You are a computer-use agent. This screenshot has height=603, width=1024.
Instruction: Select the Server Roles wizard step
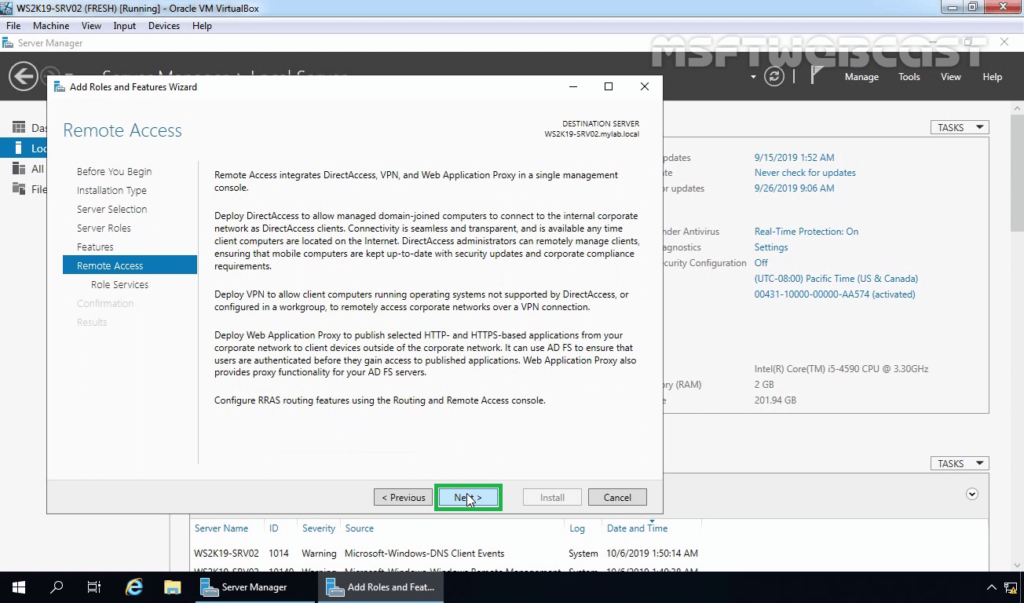[x=104, y=228]
